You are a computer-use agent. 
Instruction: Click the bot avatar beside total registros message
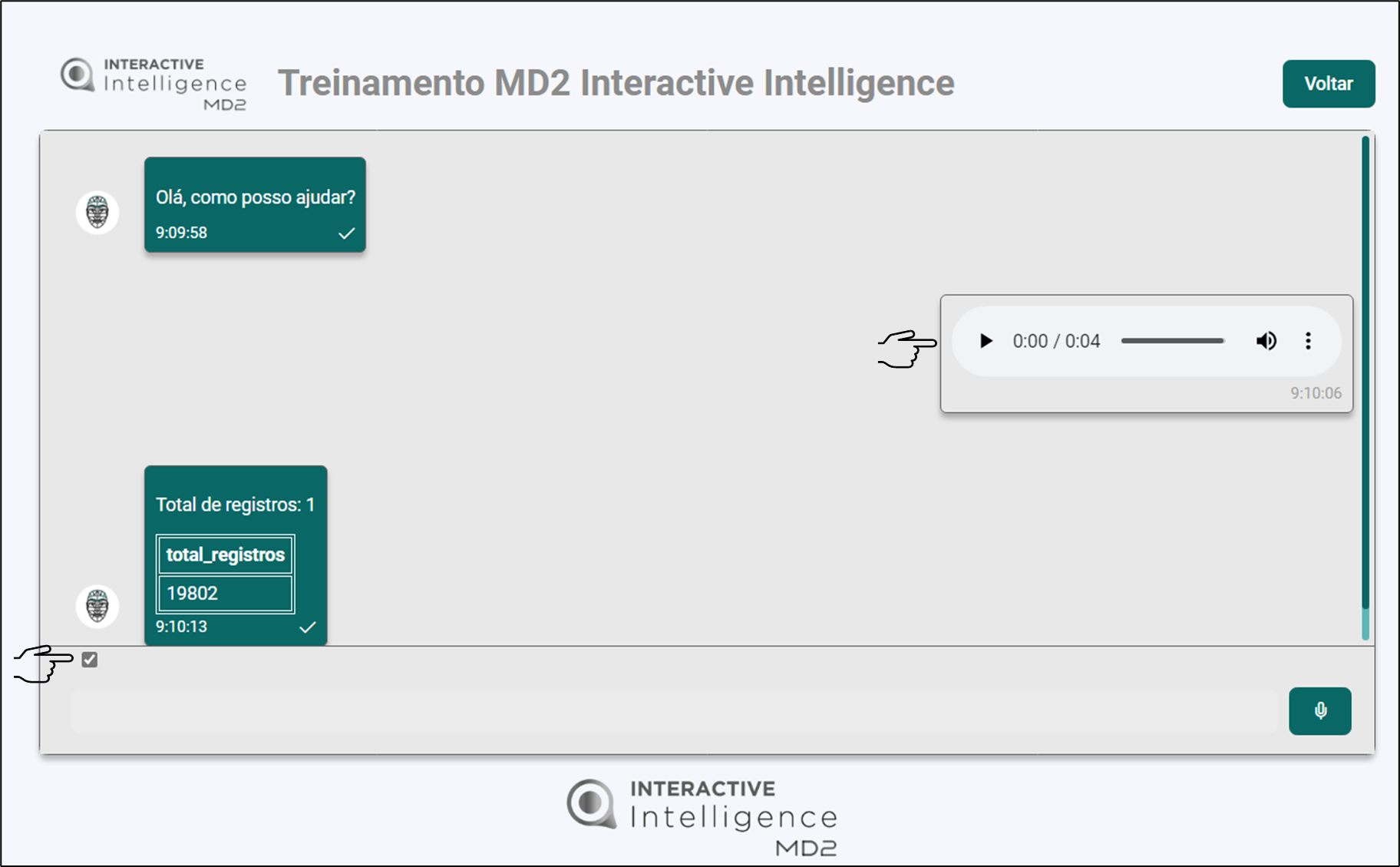pyautogui.click(x=97, y=606)
